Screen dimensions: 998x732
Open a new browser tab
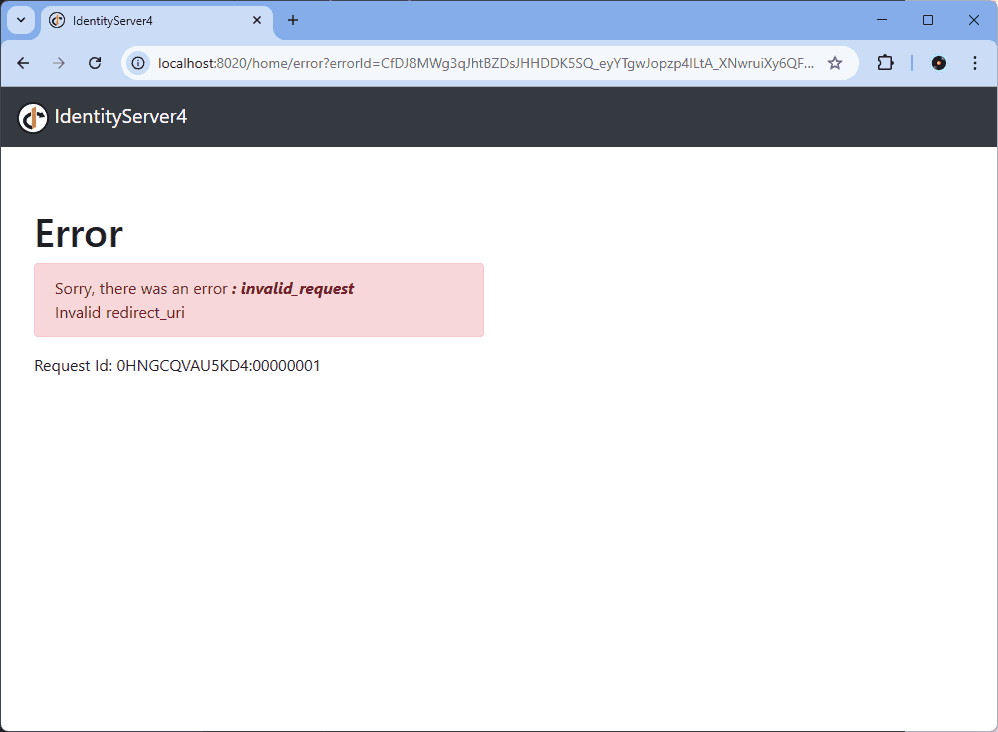(x=293, y=20)
